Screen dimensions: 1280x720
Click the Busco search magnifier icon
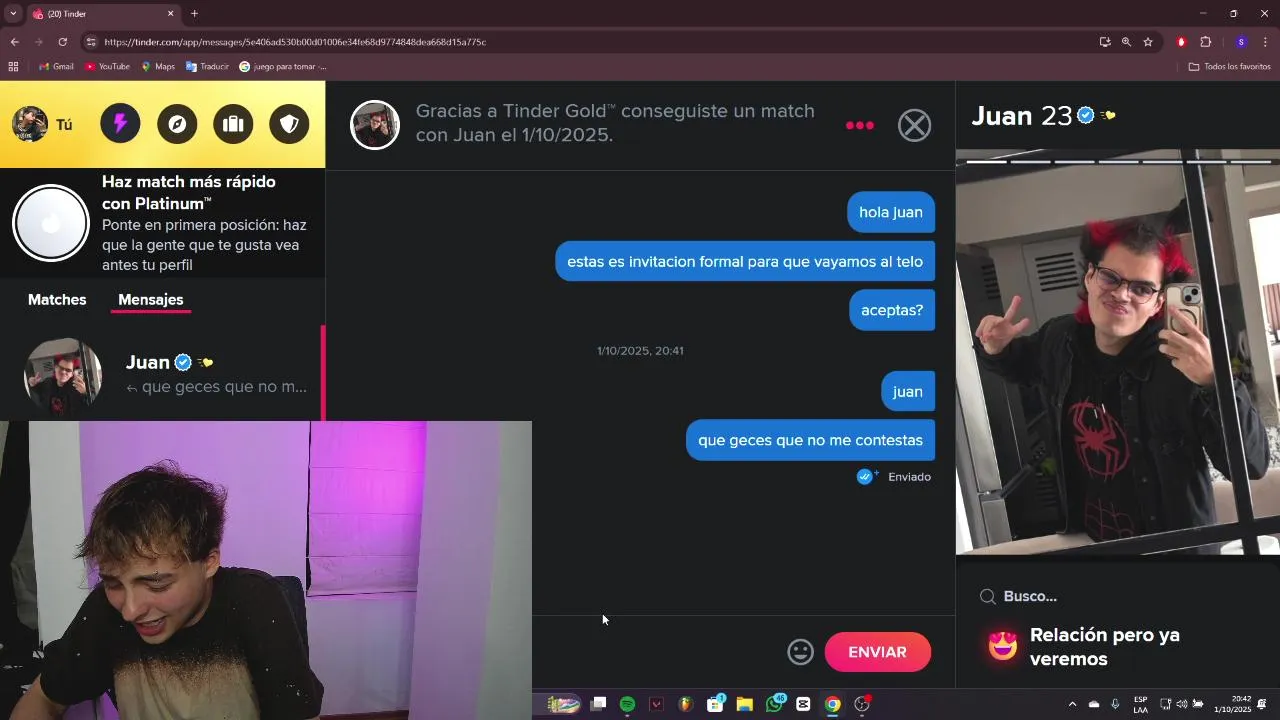pos(988,596)
